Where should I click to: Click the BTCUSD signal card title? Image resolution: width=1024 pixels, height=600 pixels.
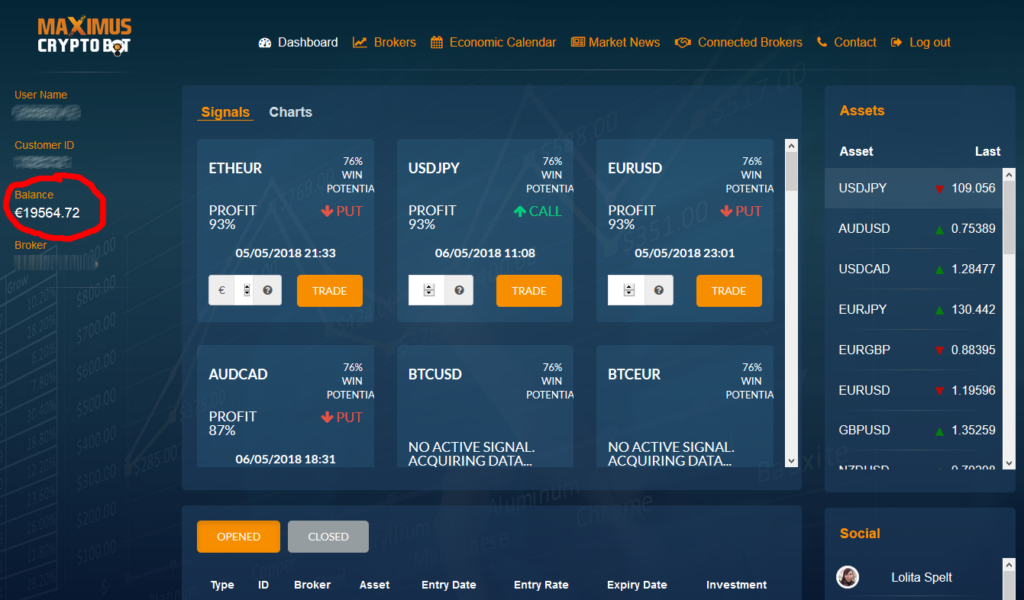point(435,375)
